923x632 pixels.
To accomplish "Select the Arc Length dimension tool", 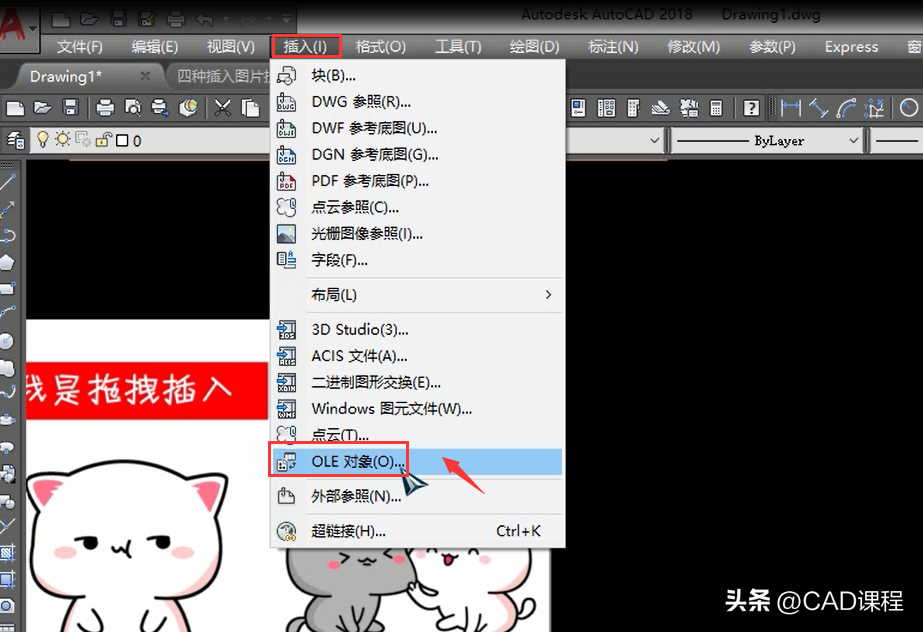I will 846,108.
